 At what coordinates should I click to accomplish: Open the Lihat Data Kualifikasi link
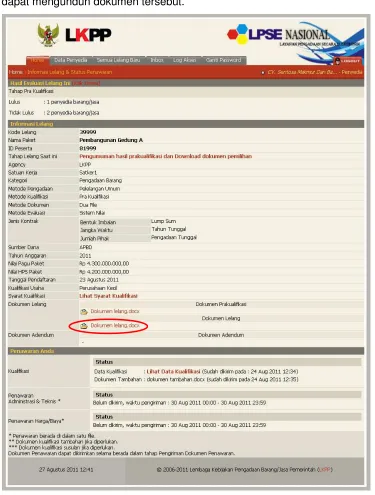tap(173, 371)
